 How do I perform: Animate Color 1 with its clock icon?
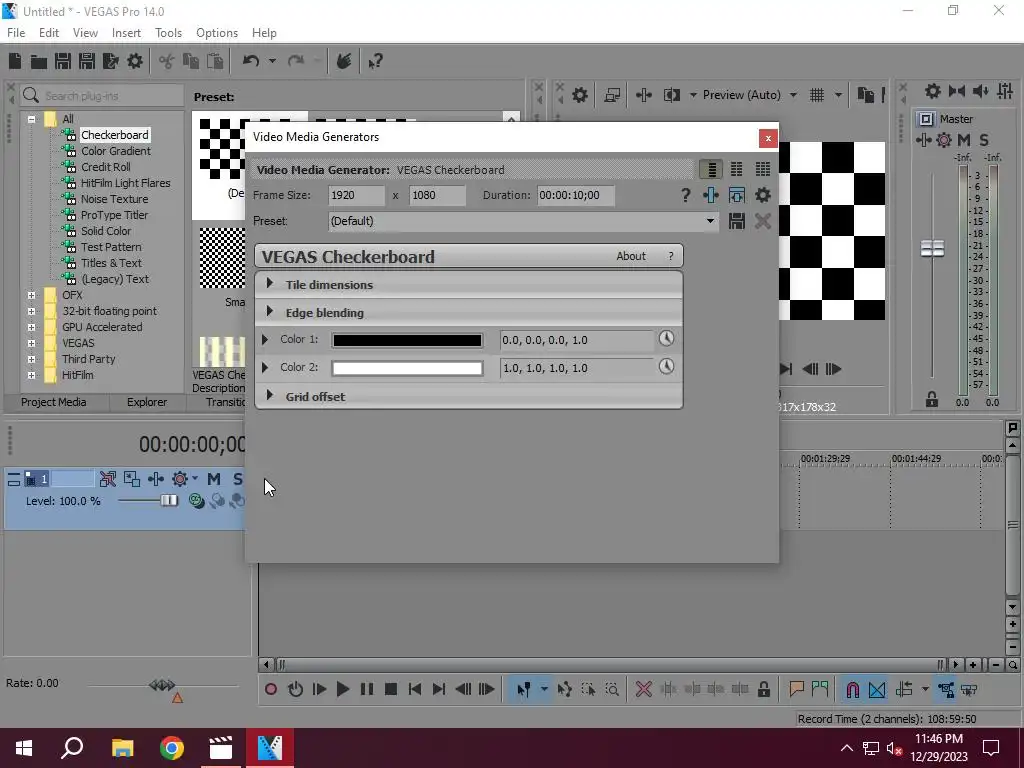pyautogui.click(x=666, y=338)
